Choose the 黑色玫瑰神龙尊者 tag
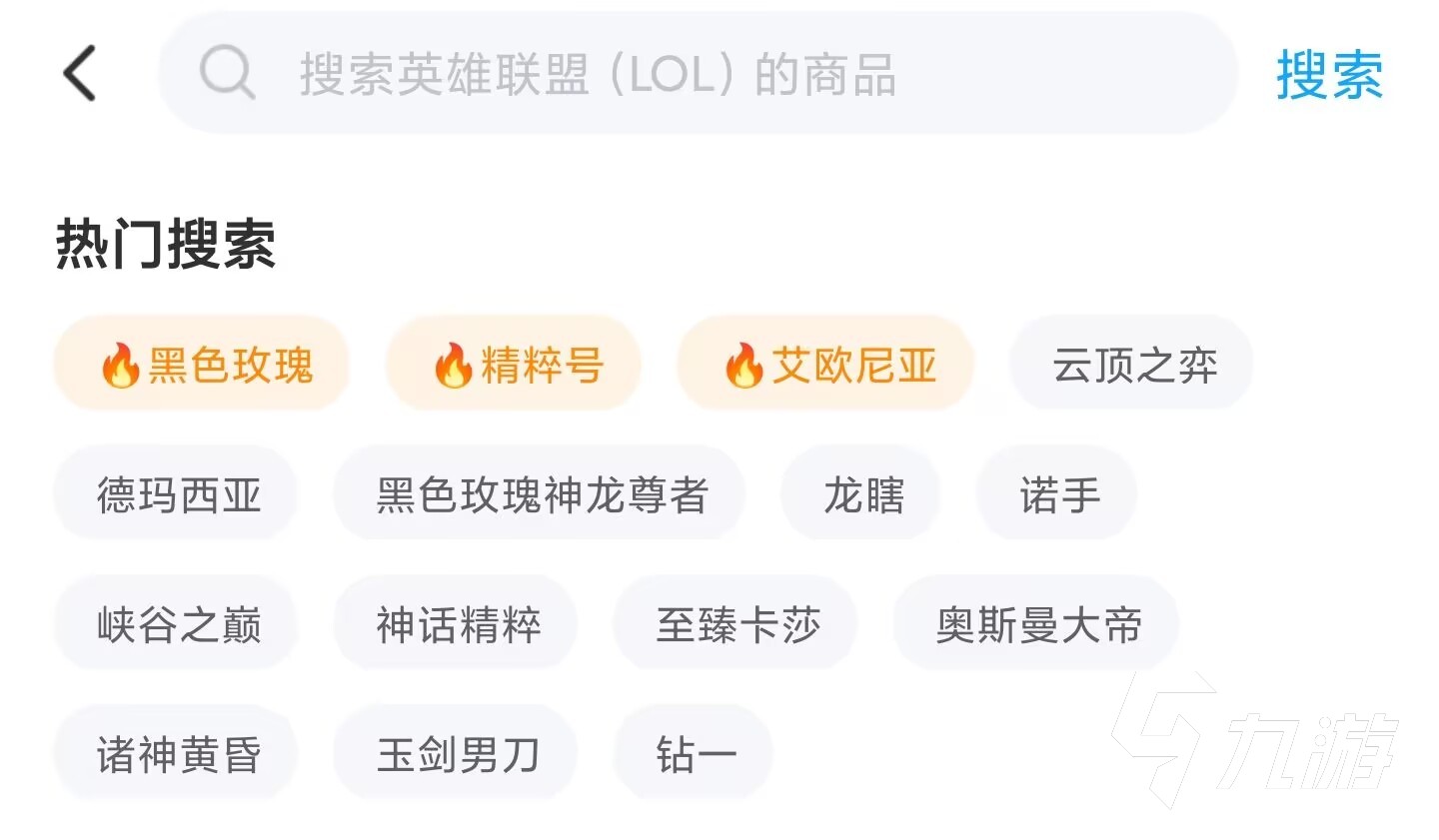The image size is (1439, 840). [540, 494]
